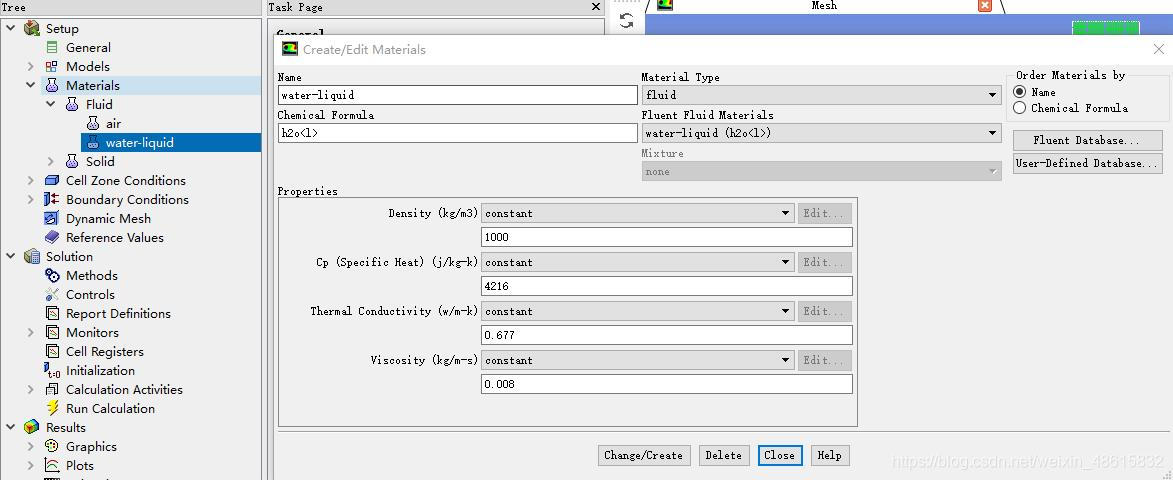Viewport: 1173px width, 480px height.
Task: Click the Report Definitions icon
Action: point(53,313)
